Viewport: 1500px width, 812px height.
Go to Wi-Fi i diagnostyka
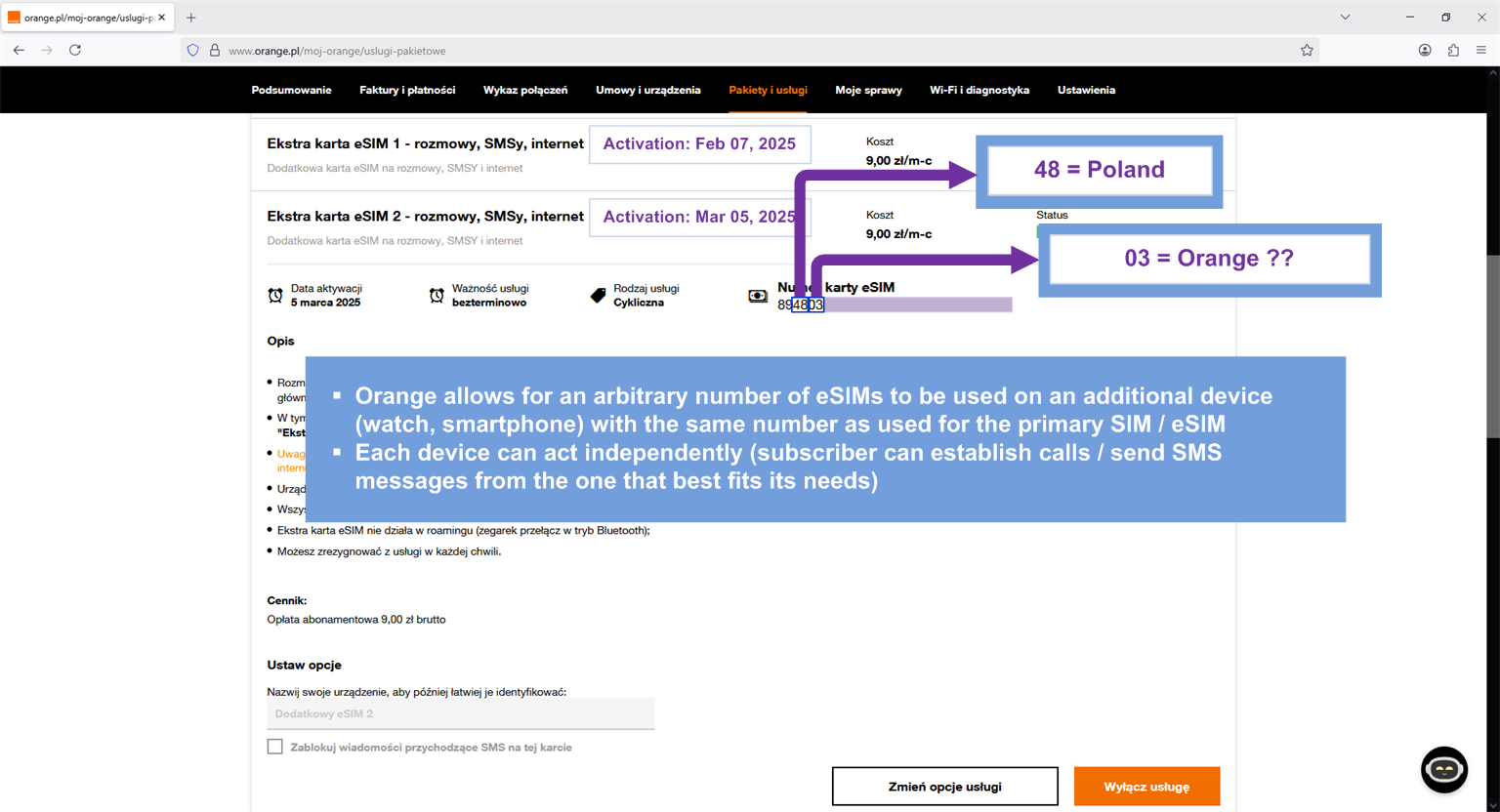click(x=979, y=90)
